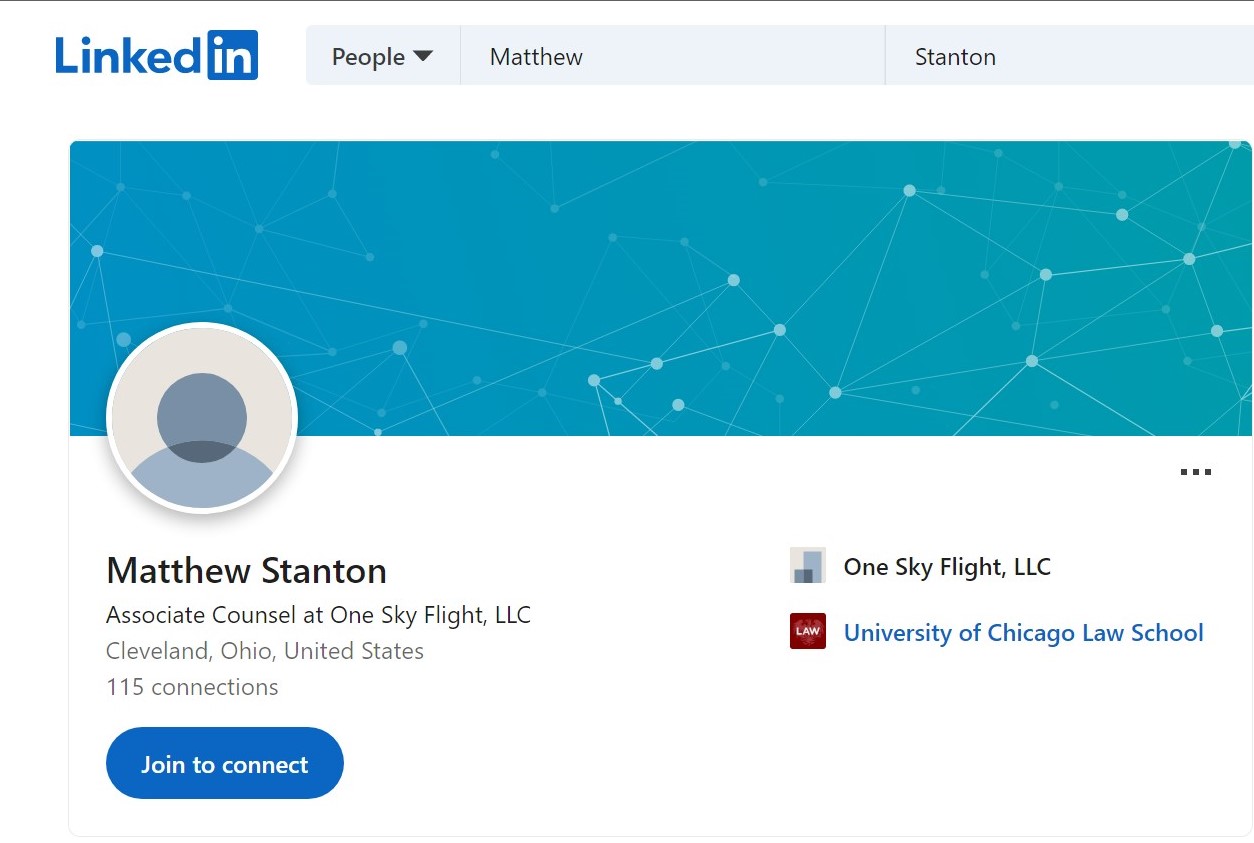This screenshot has height=843, width=1254.
Task: Click the One Sky Flight, LLC company name
Action: click(947, 567)
